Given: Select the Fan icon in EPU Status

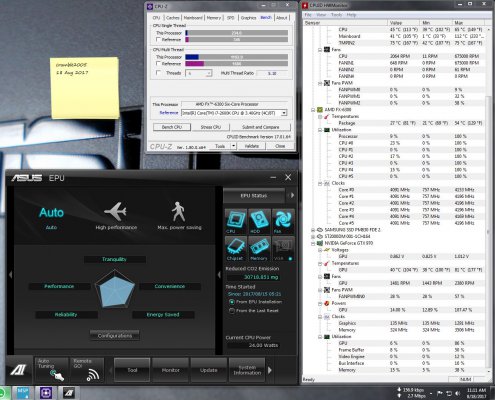Looking at the screenshot, I should click(x=283, y=221).
